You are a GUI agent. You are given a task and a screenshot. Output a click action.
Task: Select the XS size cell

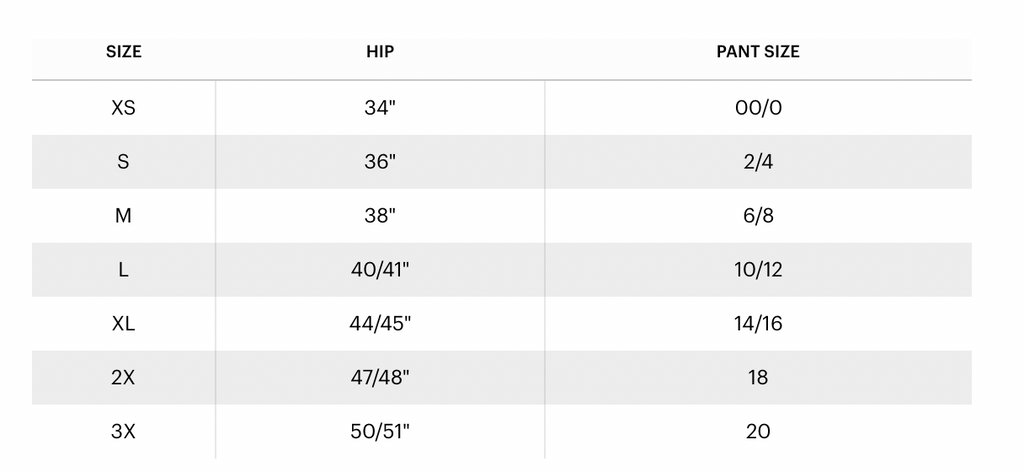(124, 108)
